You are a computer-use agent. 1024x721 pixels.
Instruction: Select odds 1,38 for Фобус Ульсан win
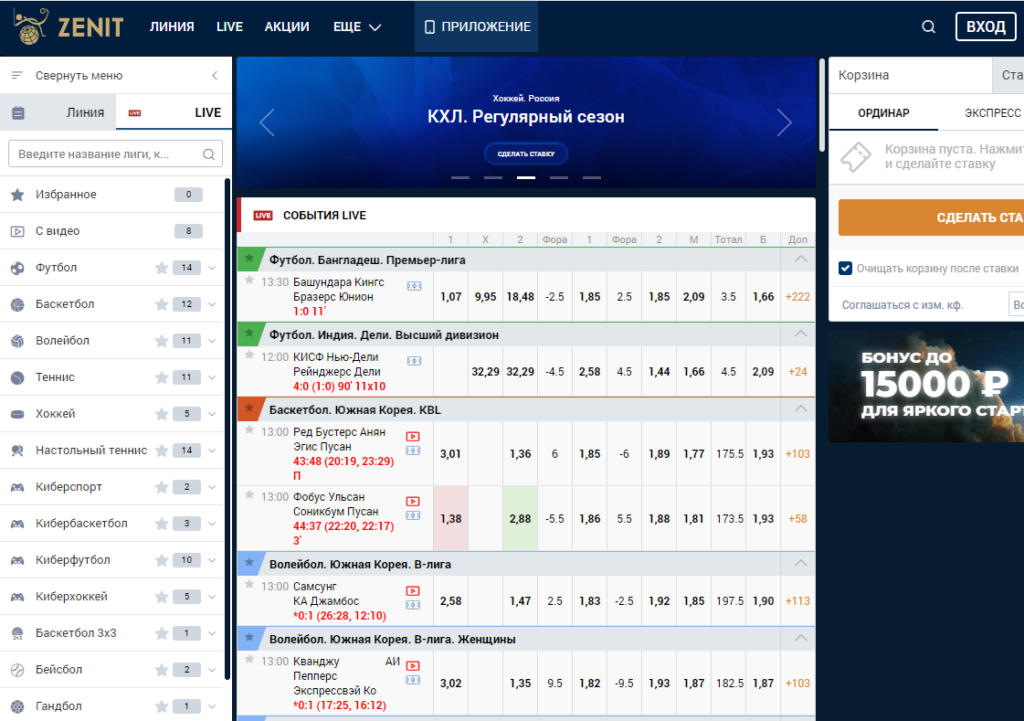coord(451,519)
